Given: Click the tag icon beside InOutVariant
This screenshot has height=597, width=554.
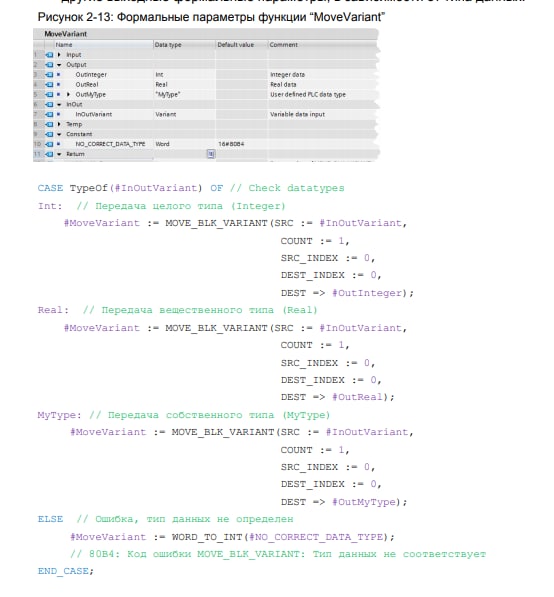Looking at the screenshot, I should [x=49, y=114].
